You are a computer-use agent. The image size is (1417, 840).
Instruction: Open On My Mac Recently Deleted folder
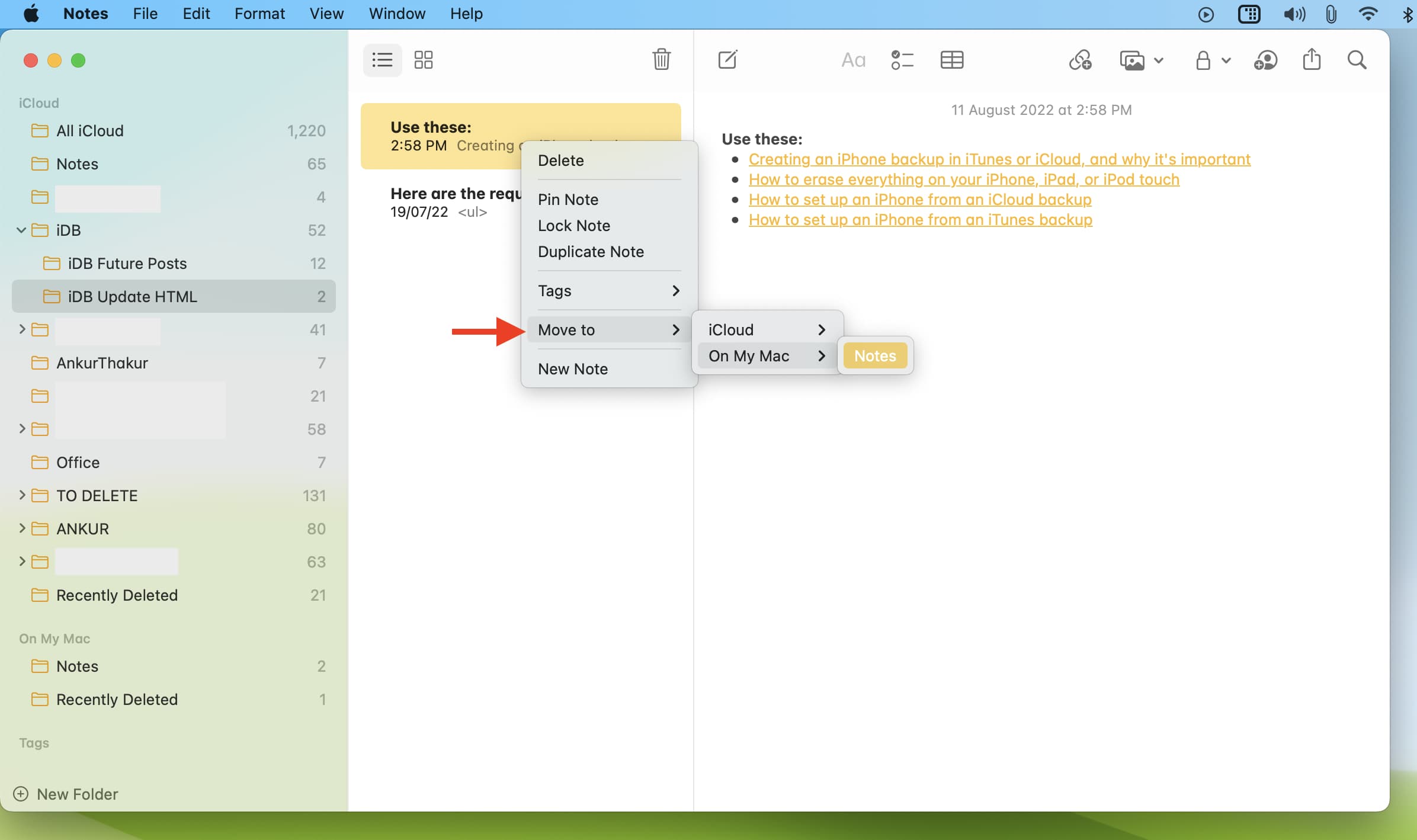pyautogui.click(x=174, y=700)
